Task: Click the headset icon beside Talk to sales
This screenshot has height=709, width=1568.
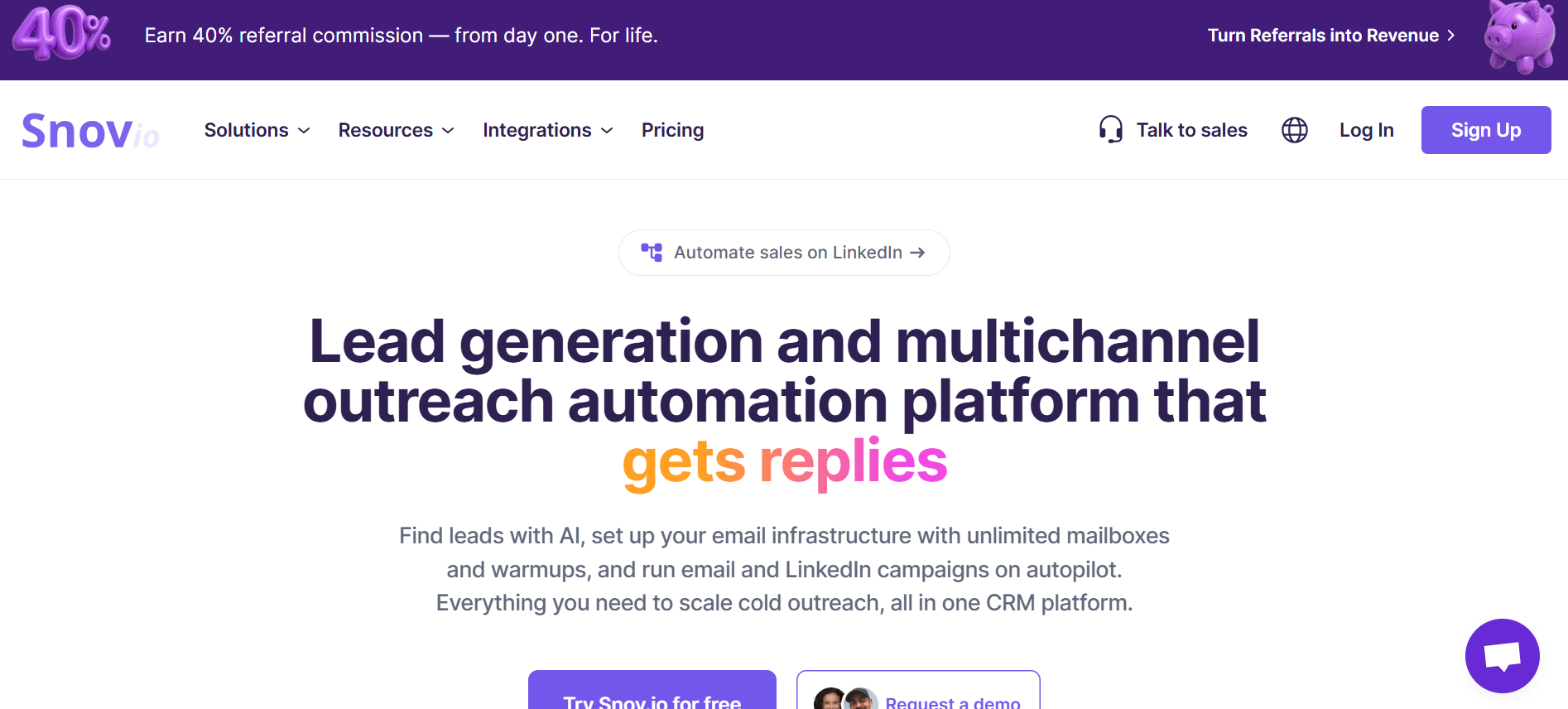Action: [1110, 130]
